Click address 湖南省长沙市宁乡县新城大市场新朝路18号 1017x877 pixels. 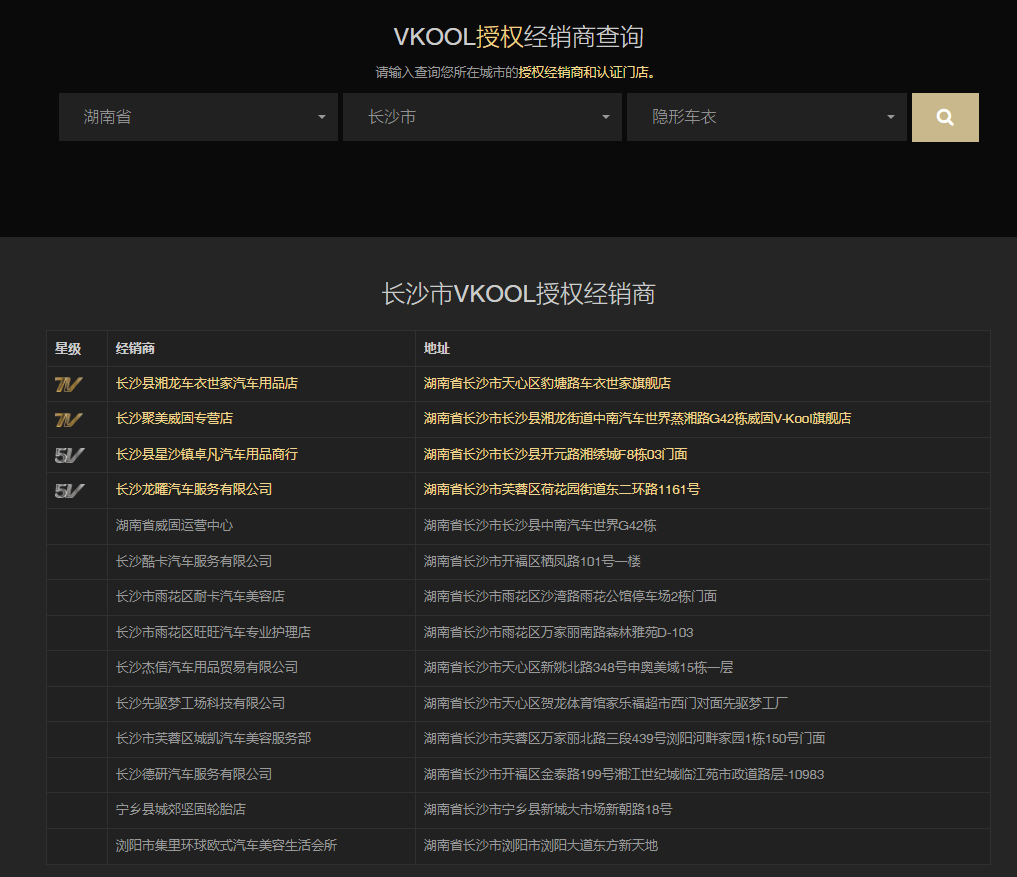coord(547,809)
